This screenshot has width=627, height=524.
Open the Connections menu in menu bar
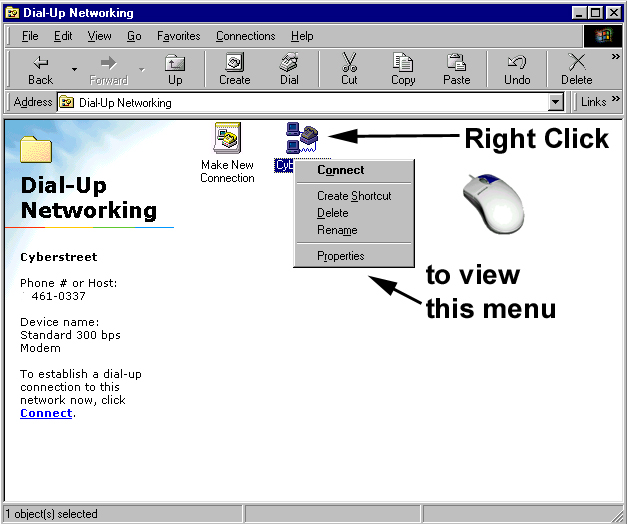click(x=245, y=36)
